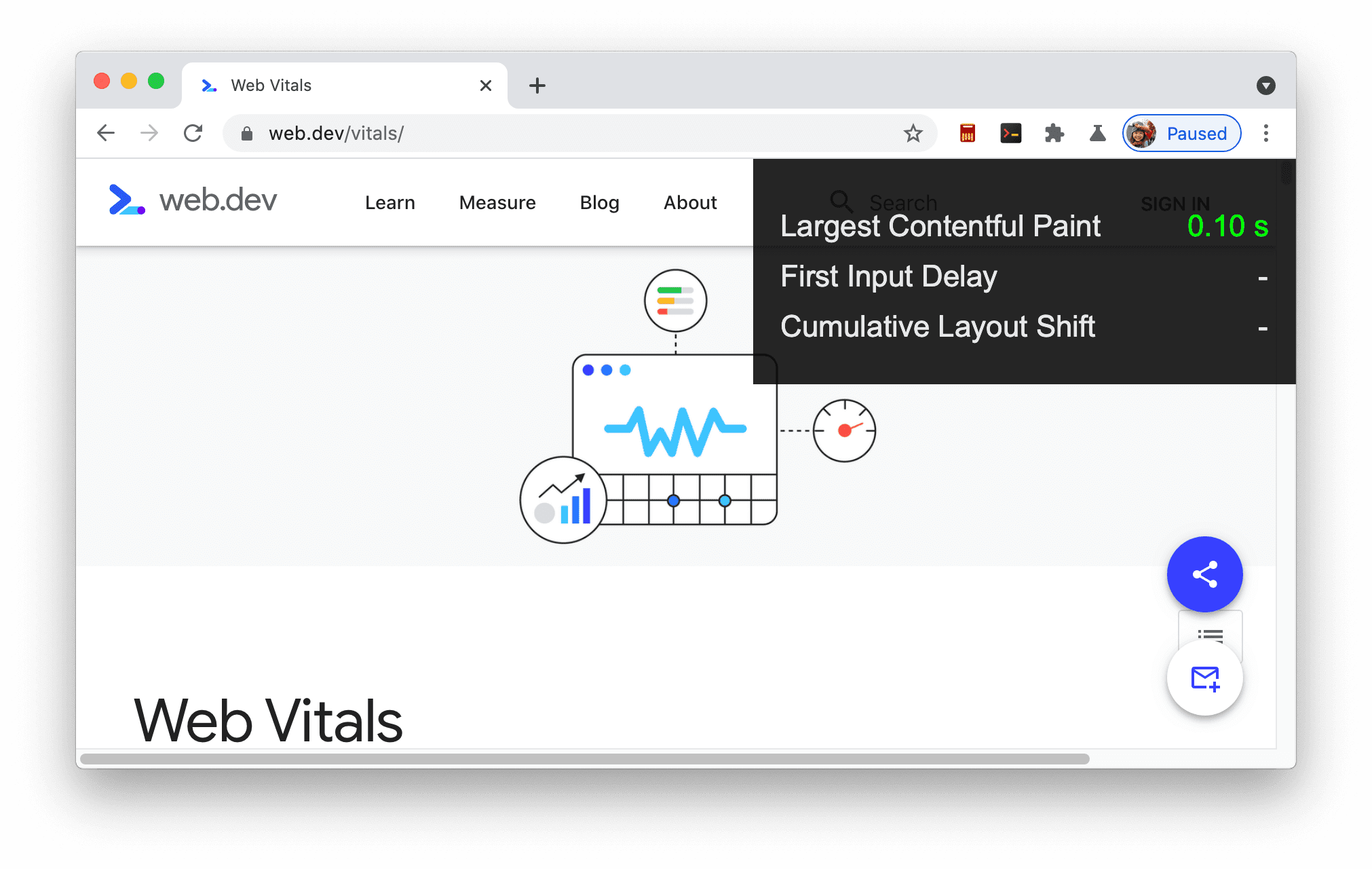This screenshot has width=1372, height=869.
Task: Click the puzzle piece extensions icon
Action: [x=1056, y=133]
